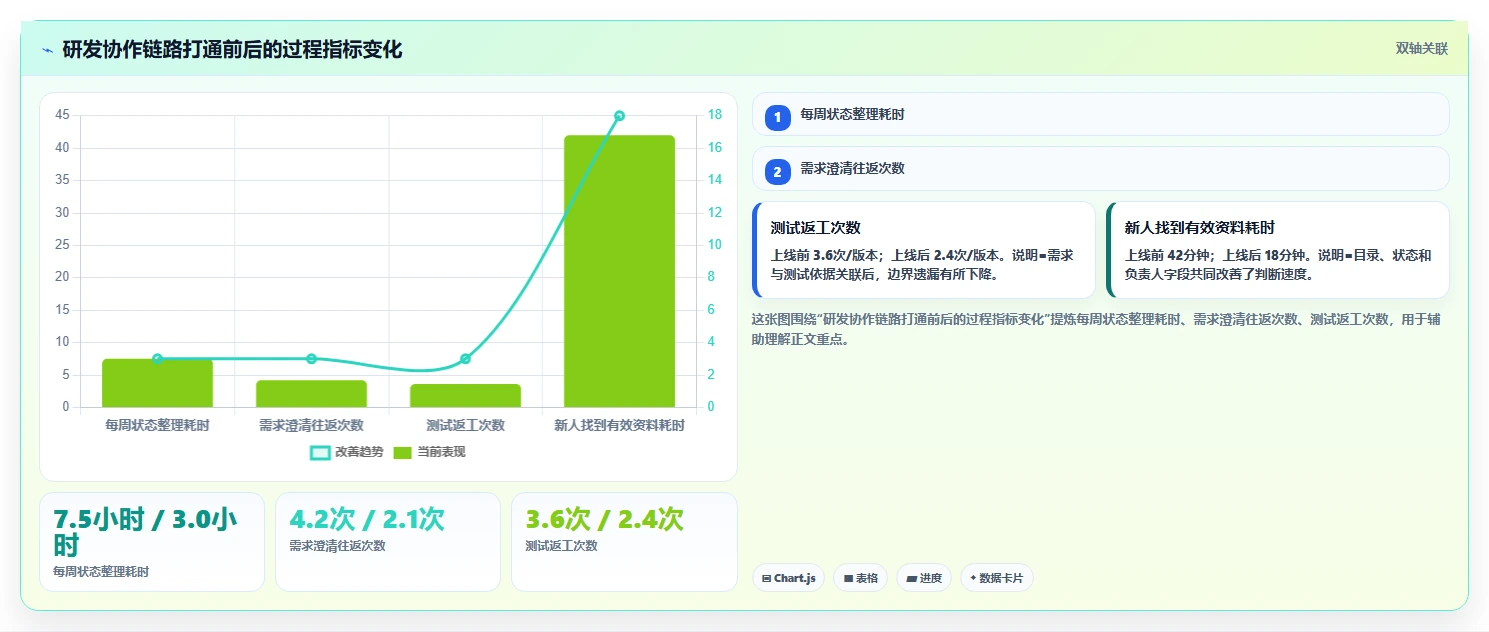This screenshot has width=1489, height=632.
Task: Click the 4.2次 / 2.1次 stat card
Action: point(388,542)
